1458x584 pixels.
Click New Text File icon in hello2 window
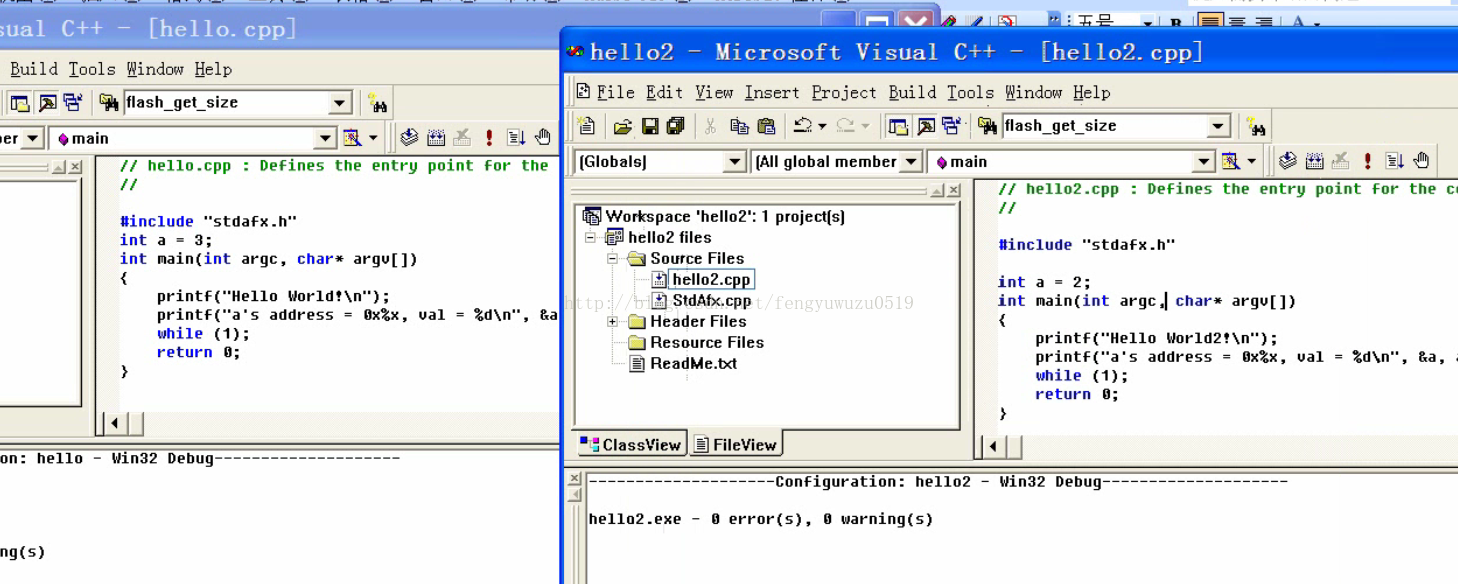click(587, 126)
